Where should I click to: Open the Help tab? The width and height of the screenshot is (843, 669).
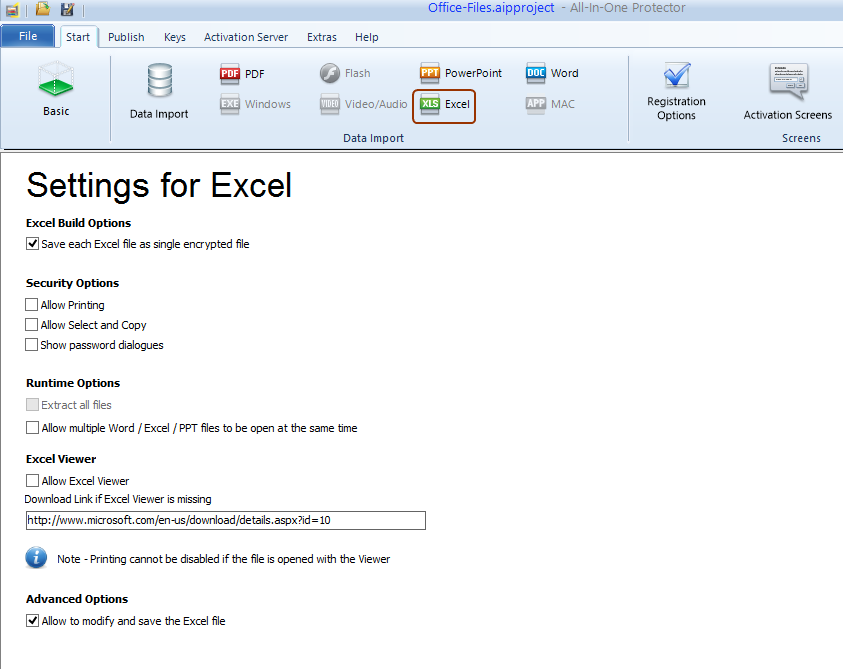click(x=367, y=37)
